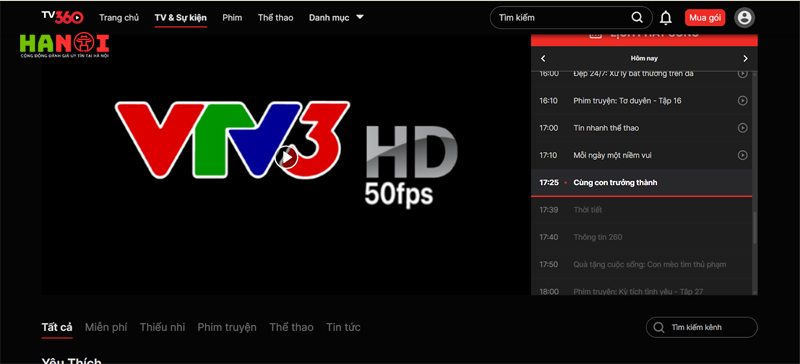
Task: Focus the Tìm kiếm kênh field
Action: pyautogui.click(x=702, y=327)
